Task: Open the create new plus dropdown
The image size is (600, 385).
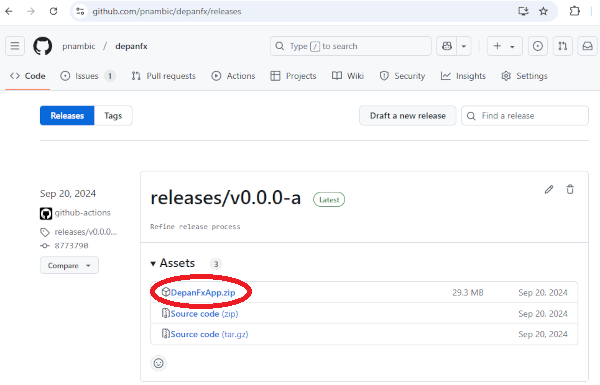Action: (x=504, y=46)
